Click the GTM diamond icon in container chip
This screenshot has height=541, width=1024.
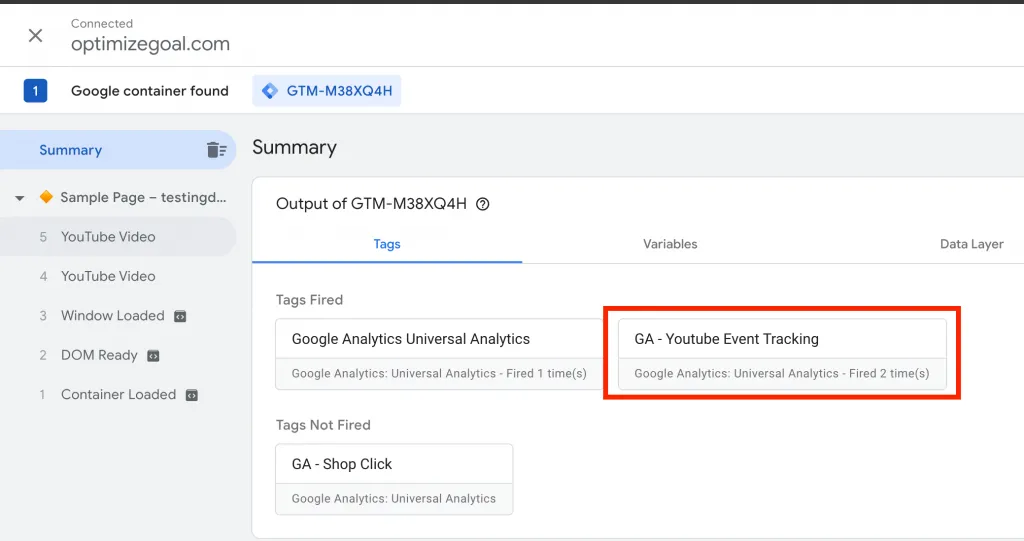[269, 91]
